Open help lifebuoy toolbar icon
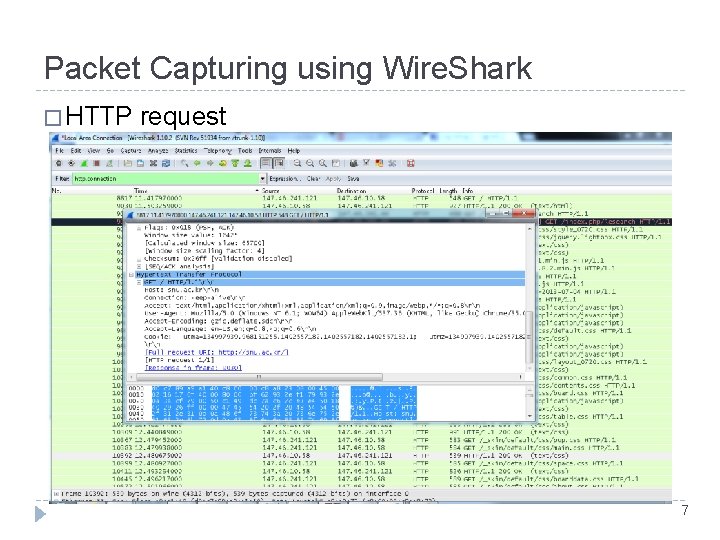This screenshot has height=540, width=720. click(411, 163)
